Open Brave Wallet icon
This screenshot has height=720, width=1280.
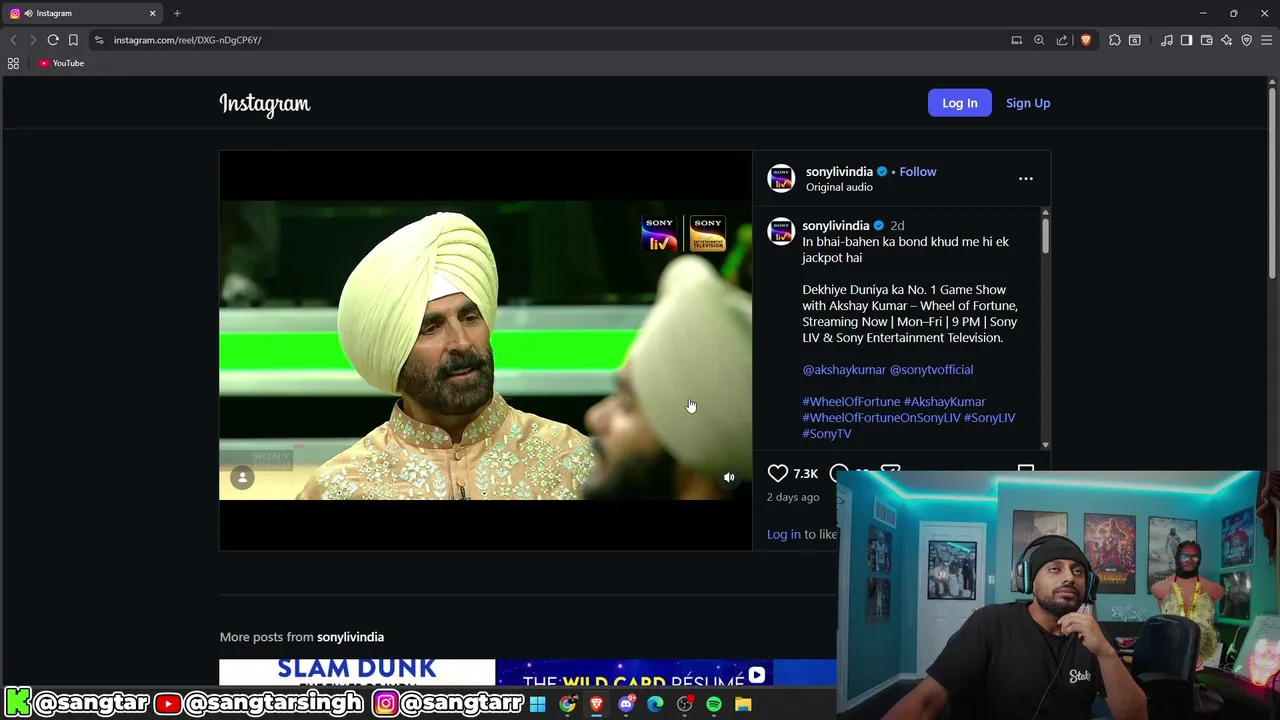(1207, 40)
